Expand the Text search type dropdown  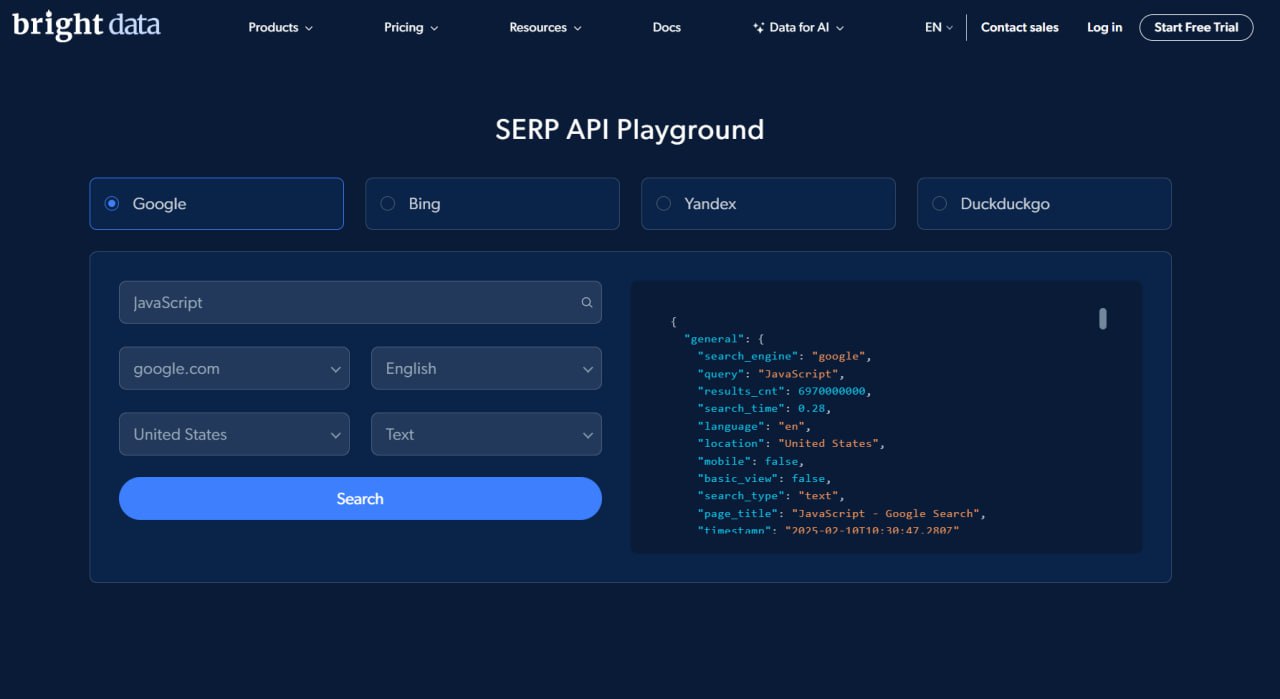click(486, 434)
